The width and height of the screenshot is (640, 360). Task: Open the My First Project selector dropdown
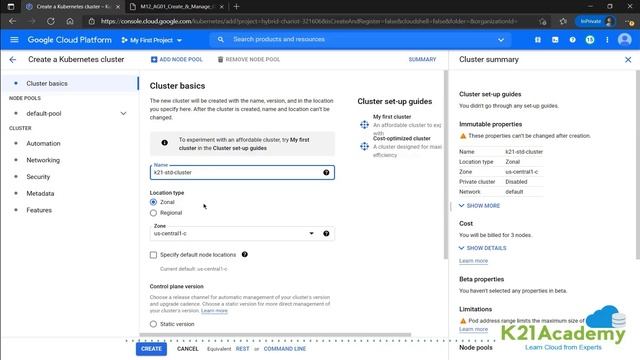(x=151, y=40)
